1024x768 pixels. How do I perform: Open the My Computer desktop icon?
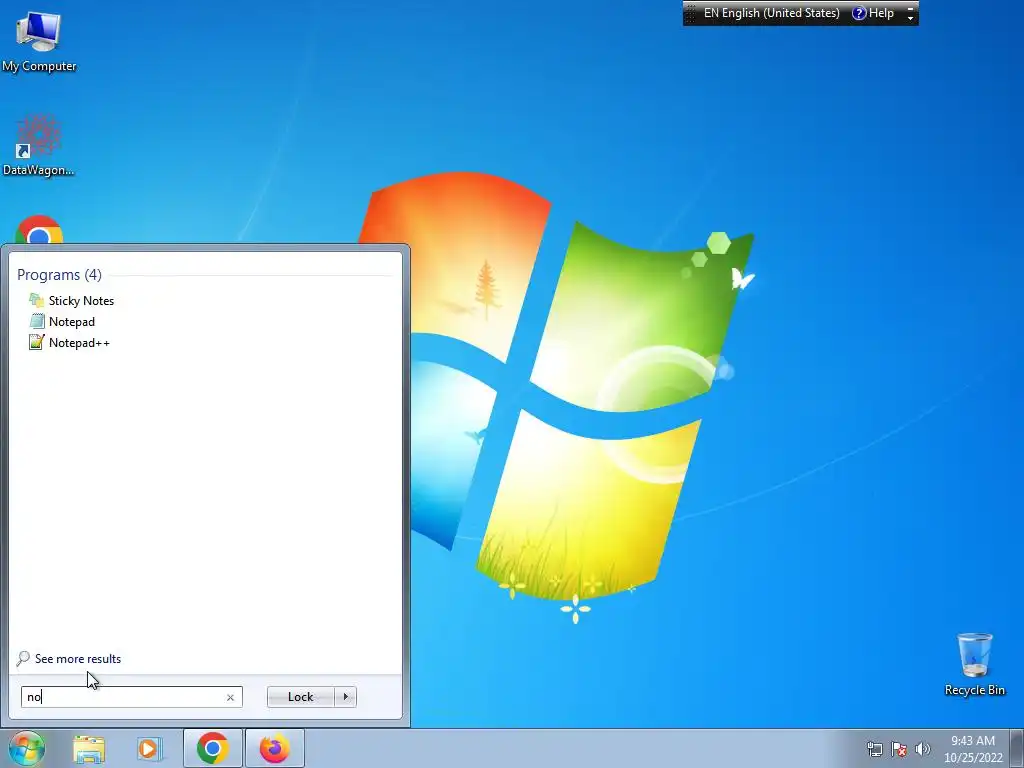point(39,40)
